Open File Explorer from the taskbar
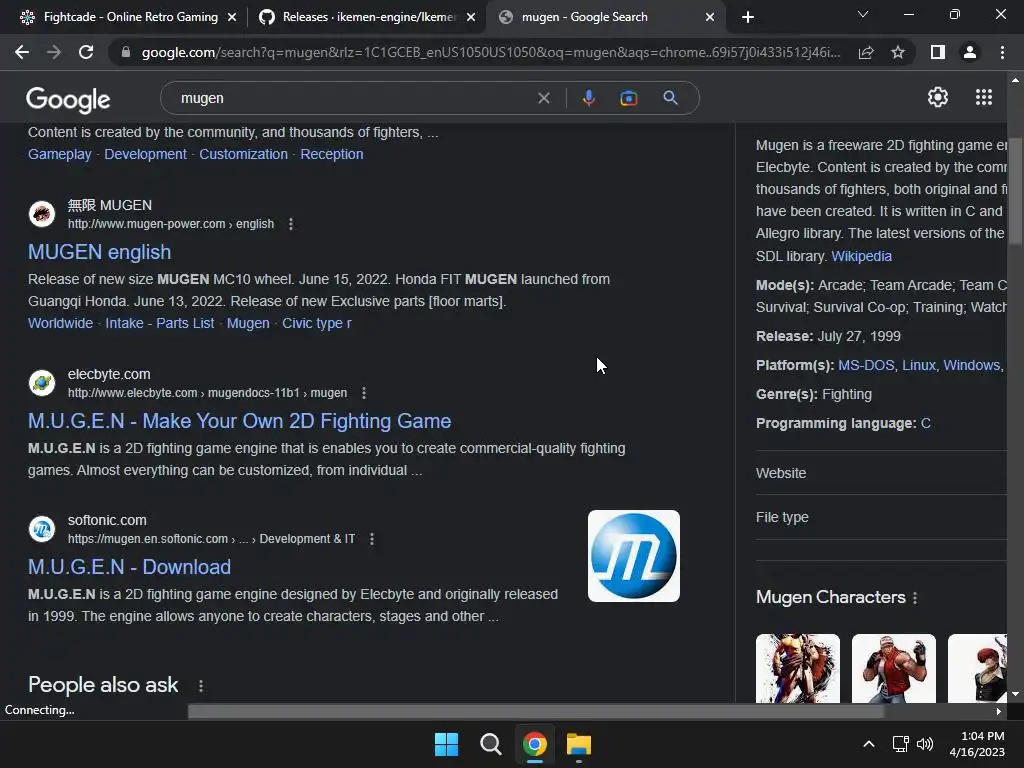The height and width of the screenshot is (768, 1024). click(x=579, y=744)
